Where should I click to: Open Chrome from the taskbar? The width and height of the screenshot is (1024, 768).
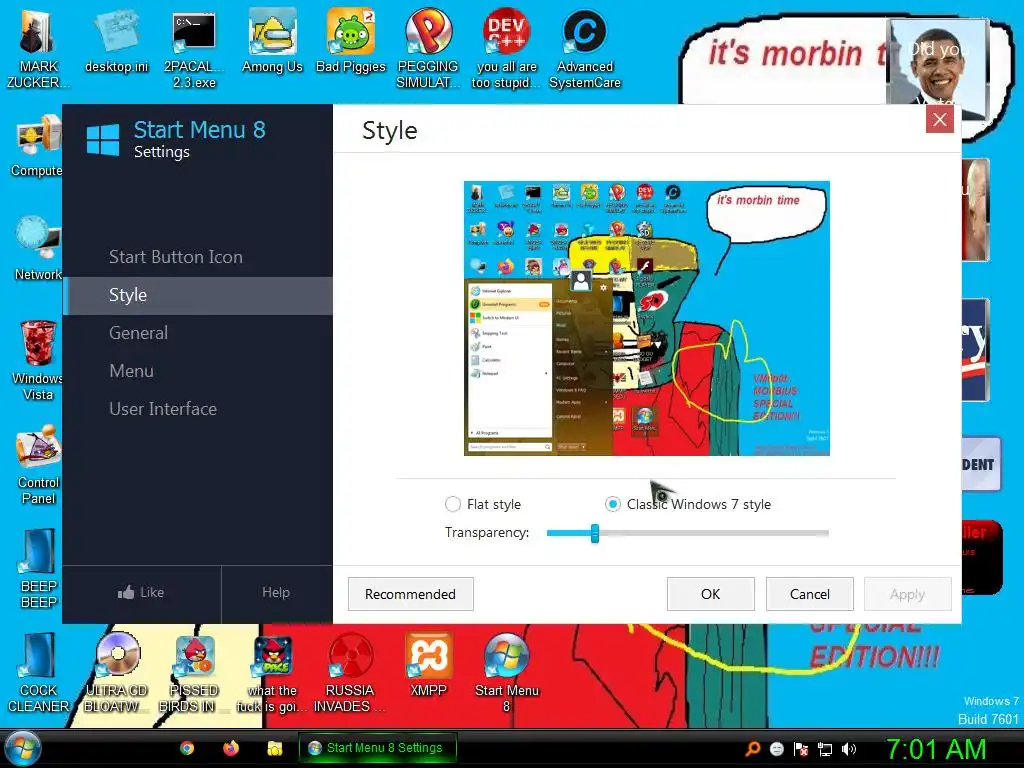pos(187,748)
